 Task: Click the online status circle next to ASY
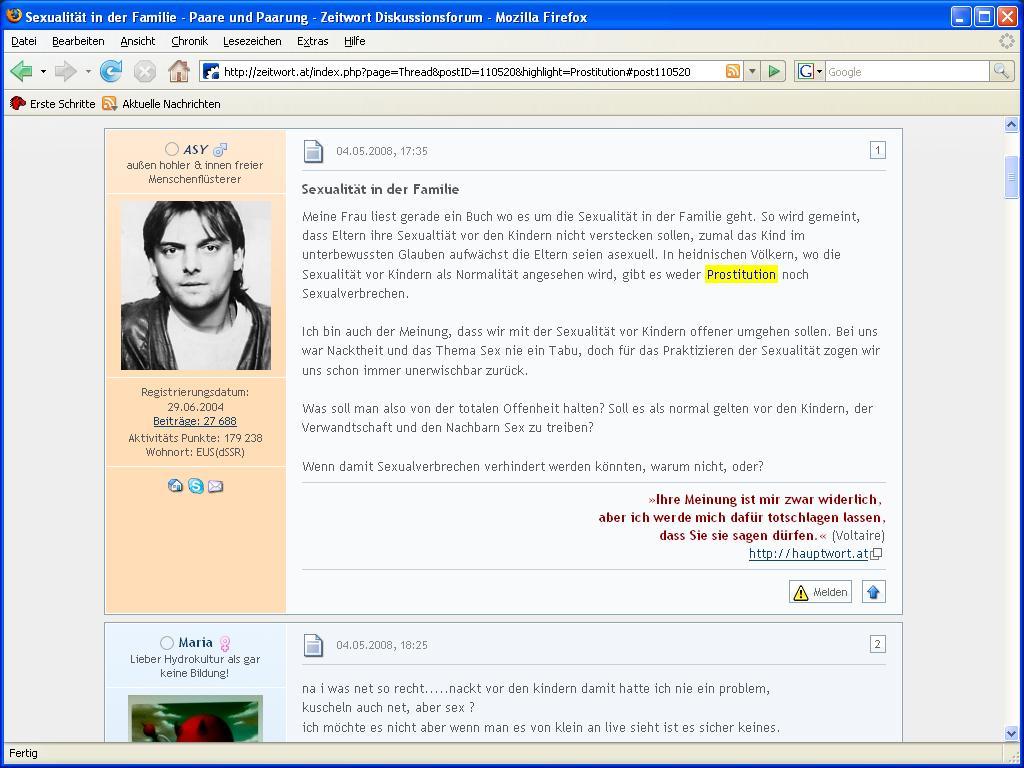172,150
